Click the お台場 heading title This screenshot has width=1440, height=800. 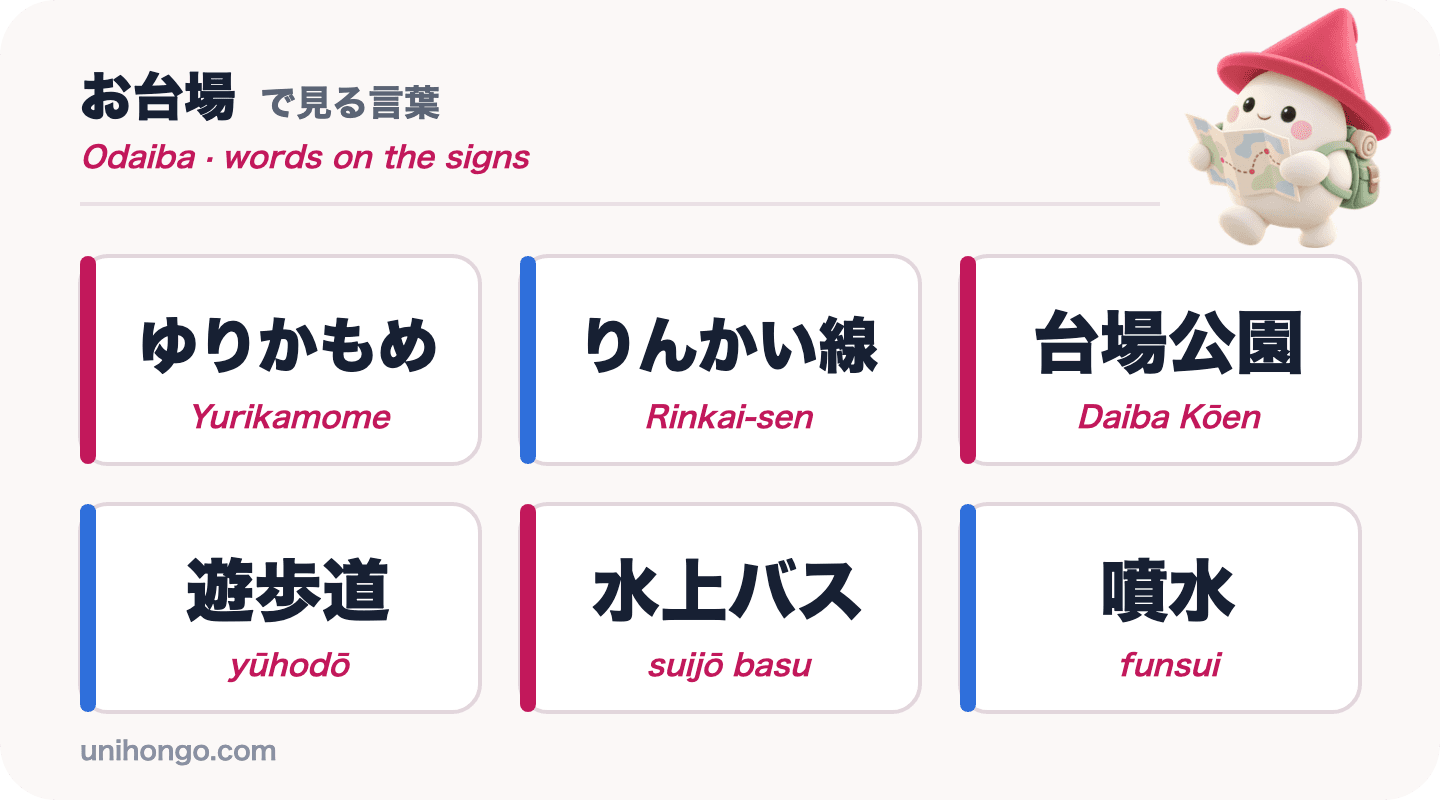click(158, 98)
